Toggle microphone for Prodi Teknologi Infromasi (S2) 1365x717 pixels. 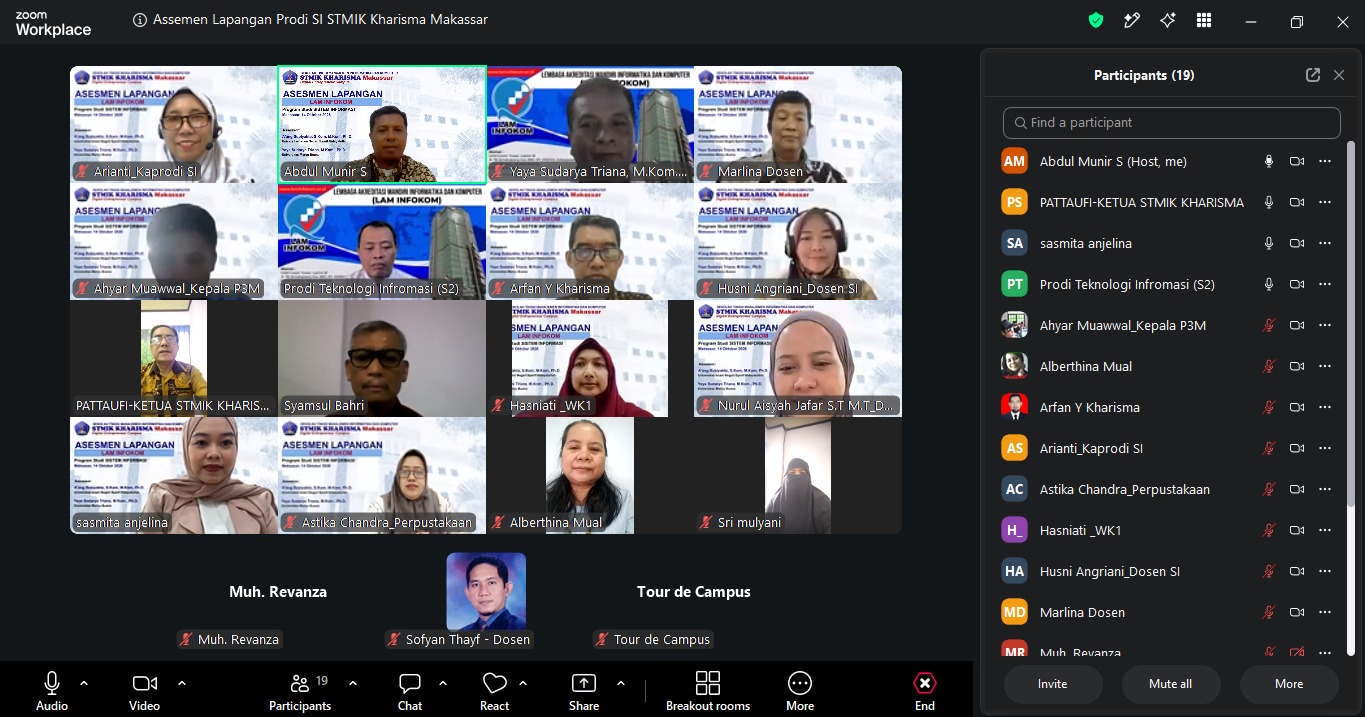1269,284
